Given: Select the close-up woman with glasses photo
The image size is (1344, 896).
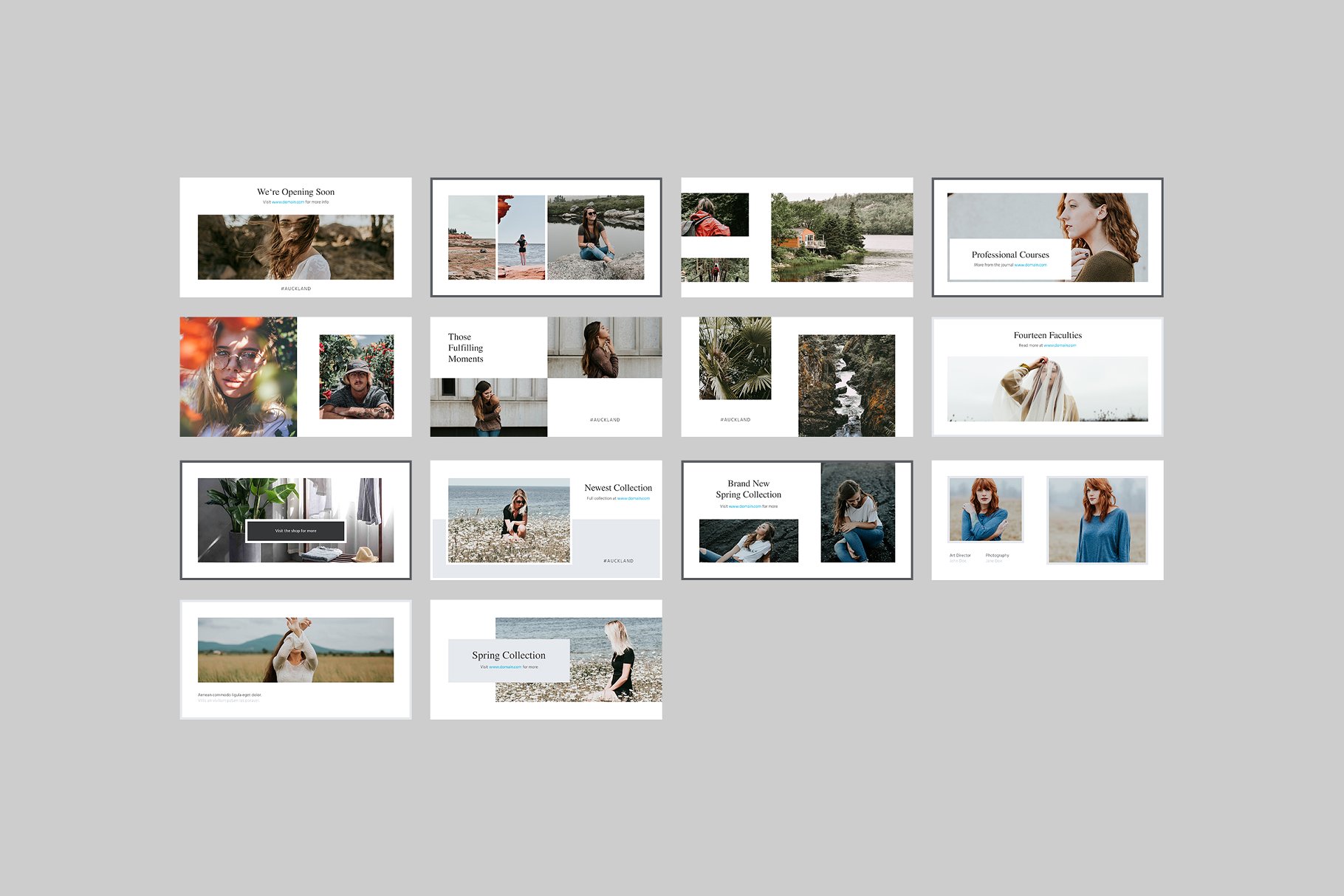Looking at the screenshot, I should pos(238,376).
